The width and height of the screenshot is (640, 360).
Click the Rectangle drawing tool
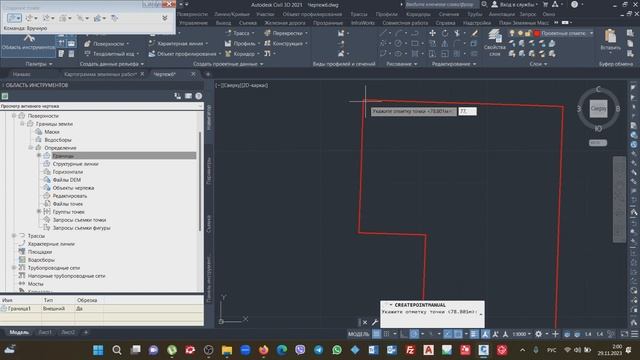(415, 43)
